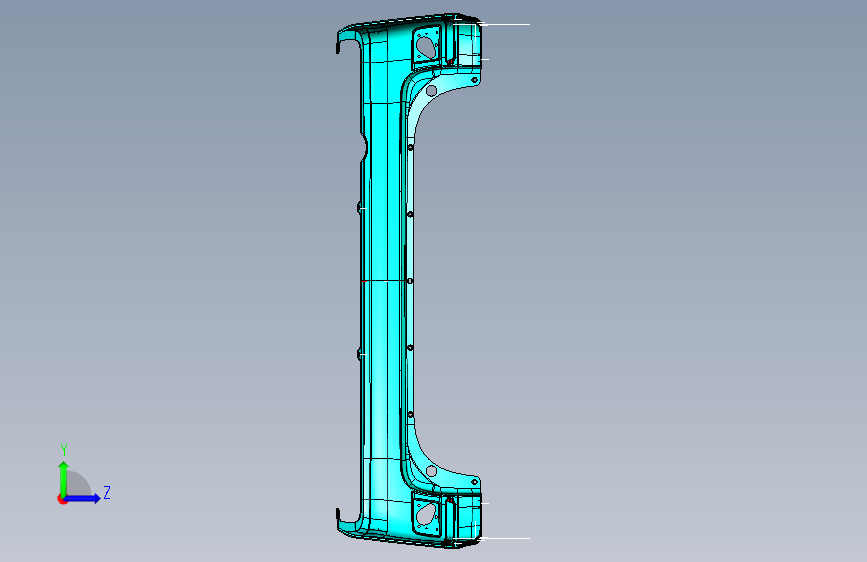Click the "Y" axis label text
867x562 pixels.
tap(64, 450)
